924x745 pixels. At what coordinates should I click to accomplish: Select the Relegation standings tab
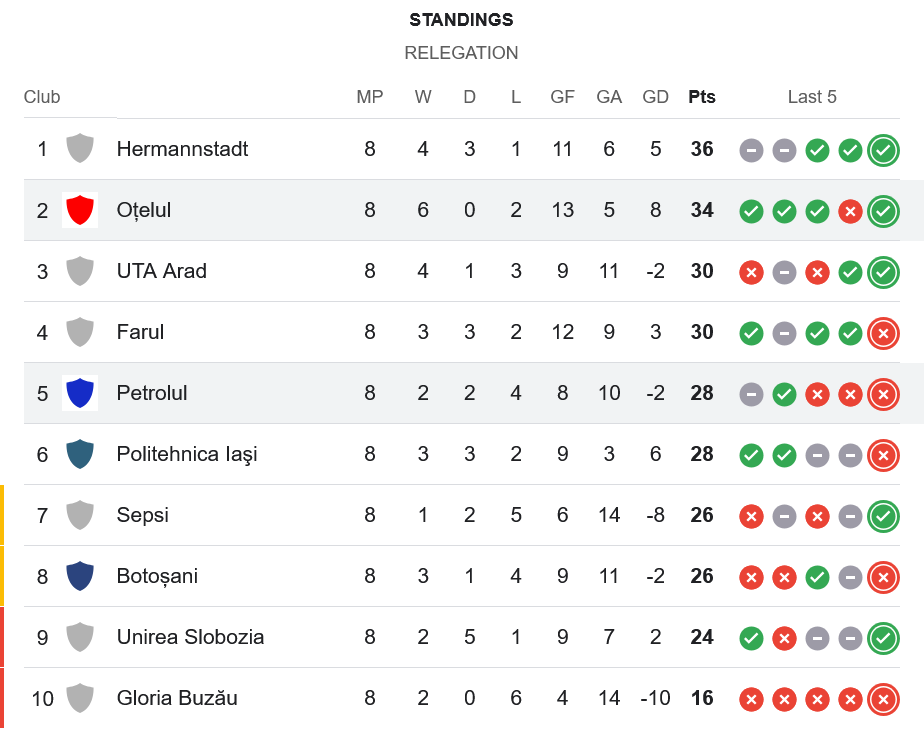tap(461, 53)
